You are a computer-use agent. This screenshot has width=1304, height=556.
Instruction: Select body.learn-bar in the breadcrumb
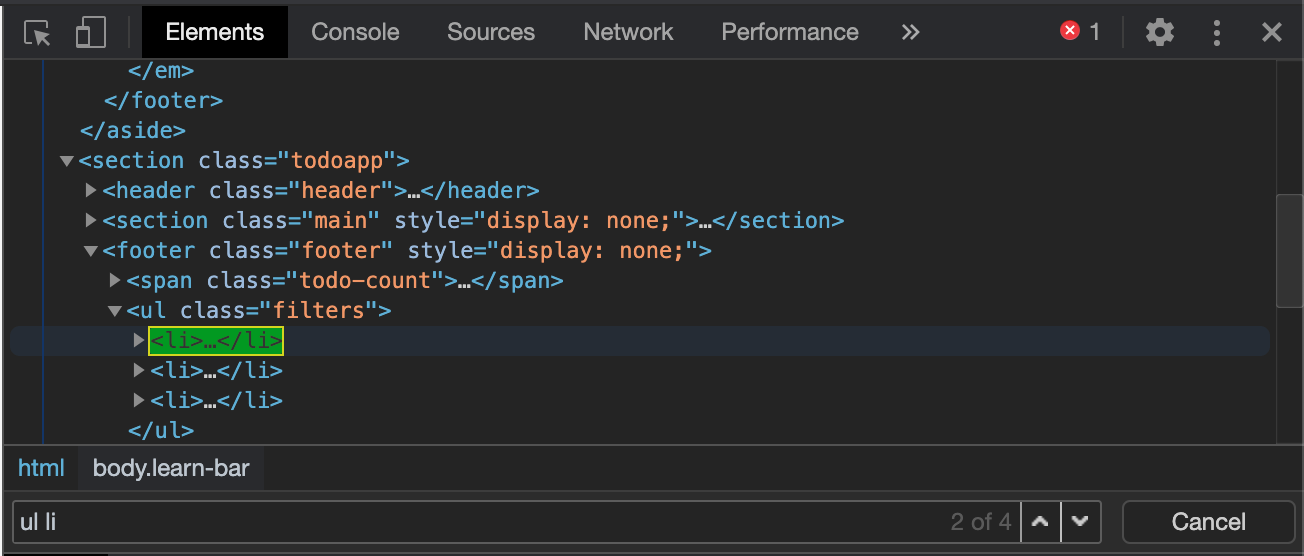pos(171,468)
